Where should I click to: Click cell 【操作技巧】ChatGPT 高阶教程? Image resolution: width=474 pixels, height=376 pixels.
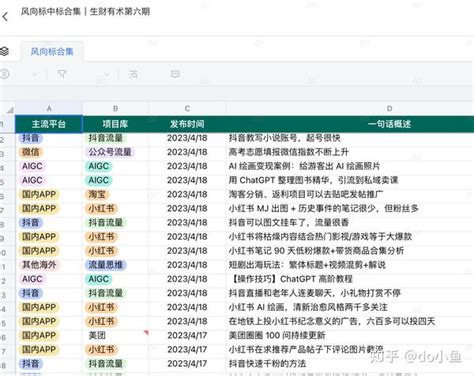291,279
